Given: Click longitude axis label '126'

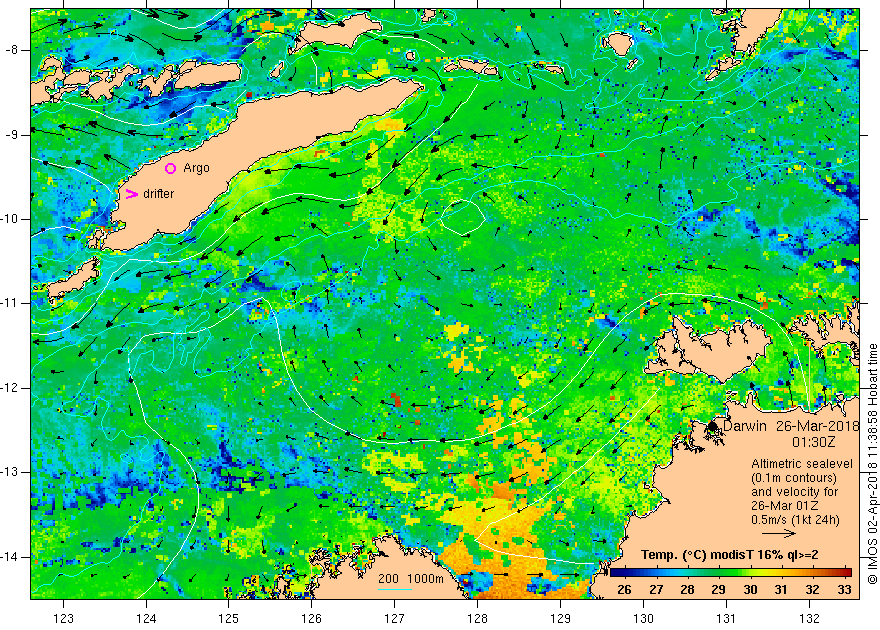Looking at the screenshot, I should point(311,618).
